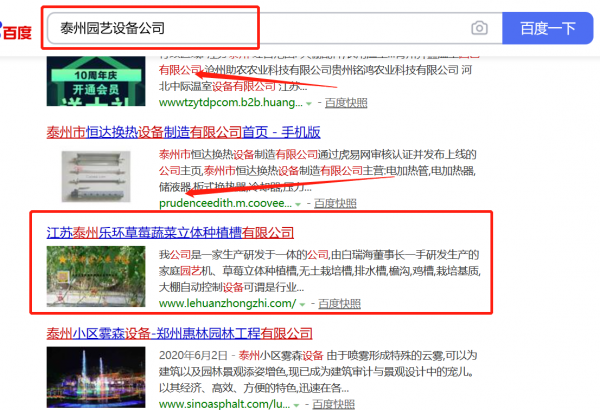Image resolution: width=600 pixels, height=410 pixels.
Task: Click the 百度一下 search button
Action: click(547, 28)
